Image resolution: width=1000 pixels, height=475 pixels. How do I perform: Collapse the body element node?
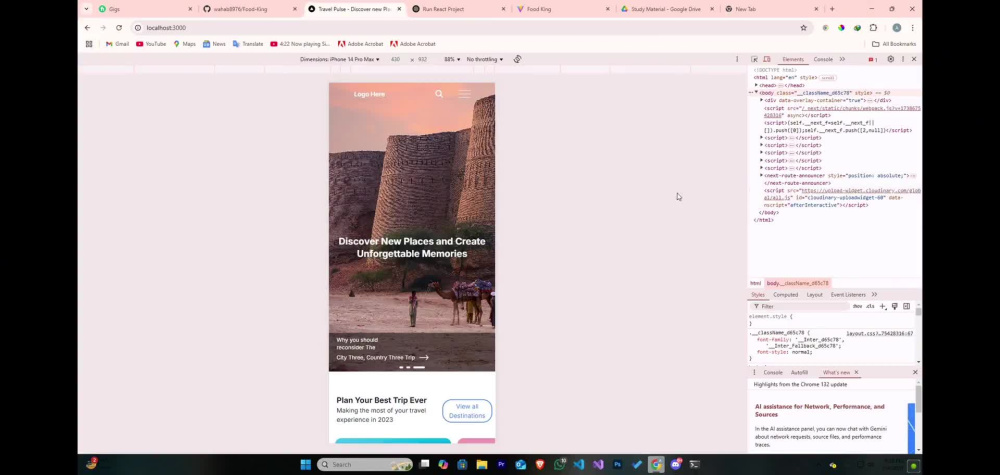(756, 93)
